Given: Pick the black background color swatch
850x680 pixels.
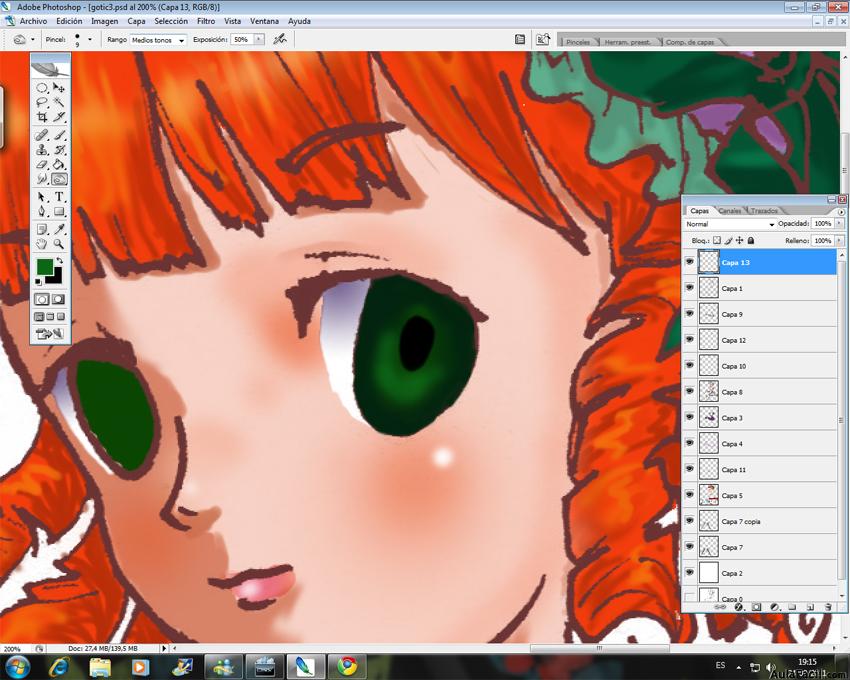Looking at the screenshot, I should 56,278.
